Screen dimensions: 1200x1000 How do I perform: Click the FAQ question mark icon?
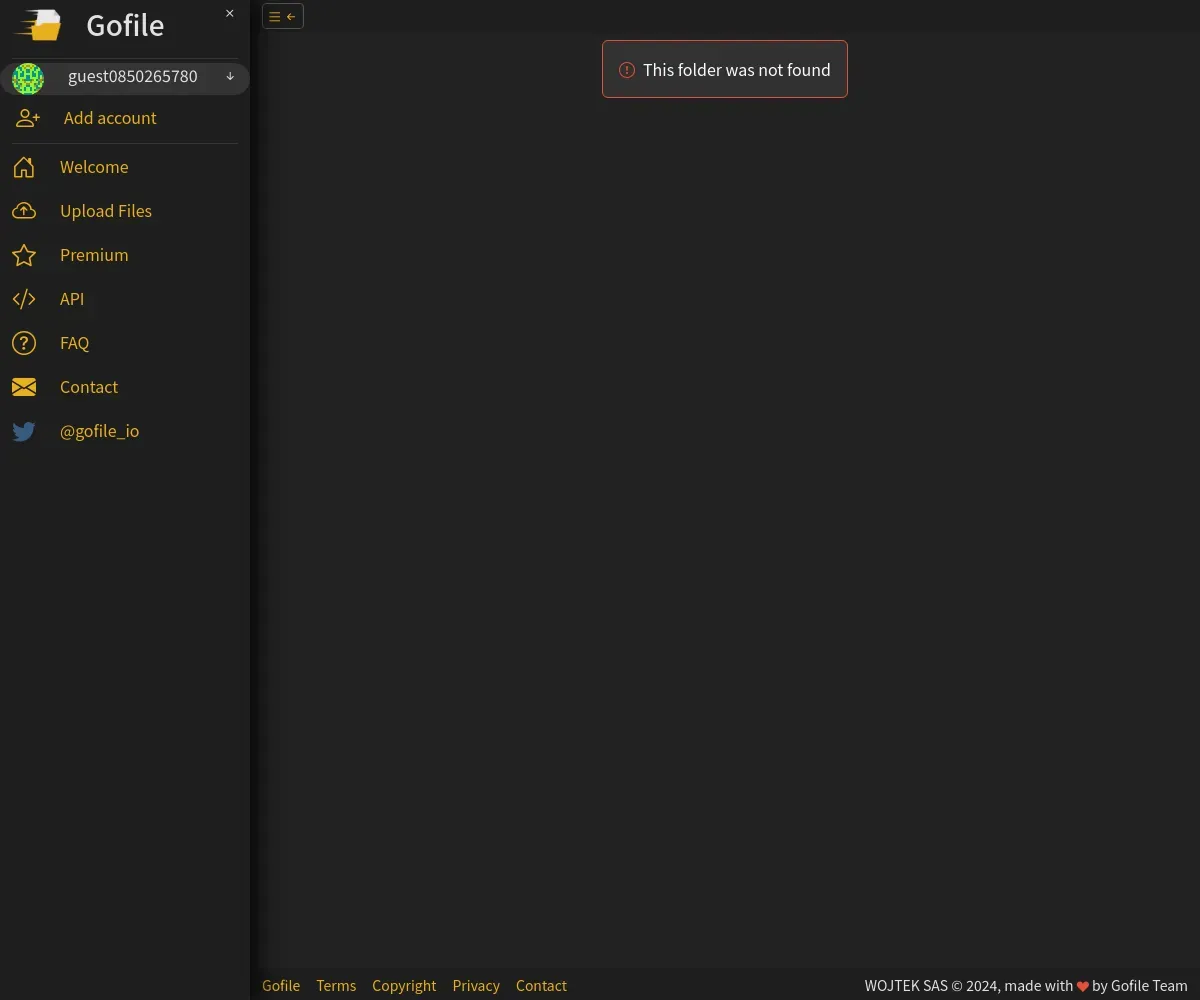click(x=24, y=343)
